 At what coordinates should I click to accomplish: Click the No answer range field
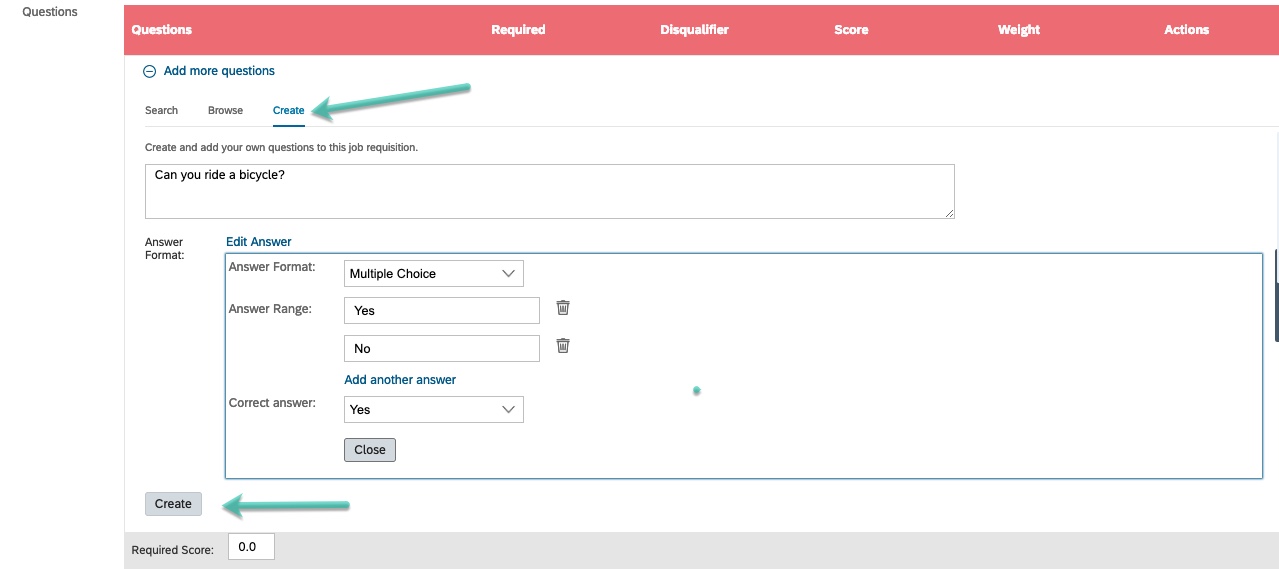click(441, 349)
